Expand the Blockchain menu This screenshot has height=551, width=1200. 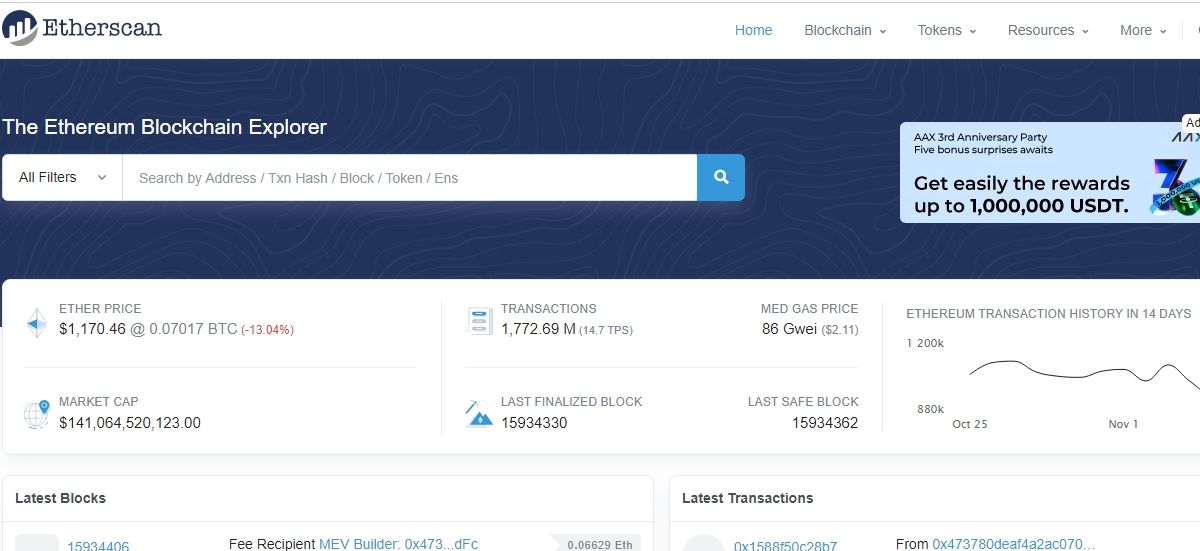click(x=845, y=30)
